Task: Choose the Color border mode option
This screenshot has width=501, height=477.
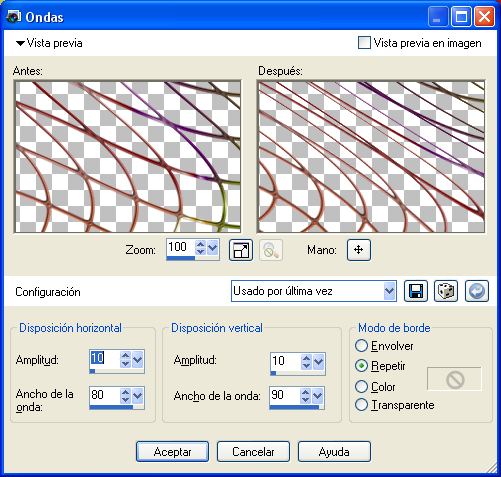Action: coord(361,387)
